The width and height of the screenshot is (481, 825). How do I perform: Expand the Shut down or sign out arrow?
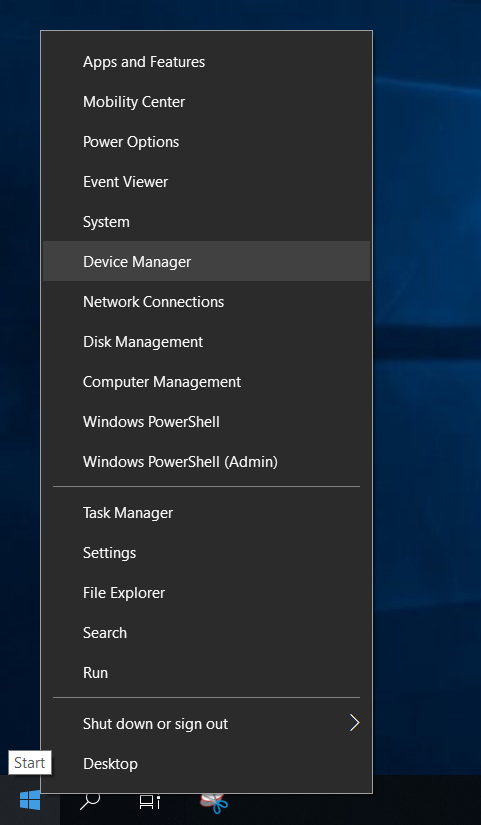pyautogui.click(x=355, y=723)
